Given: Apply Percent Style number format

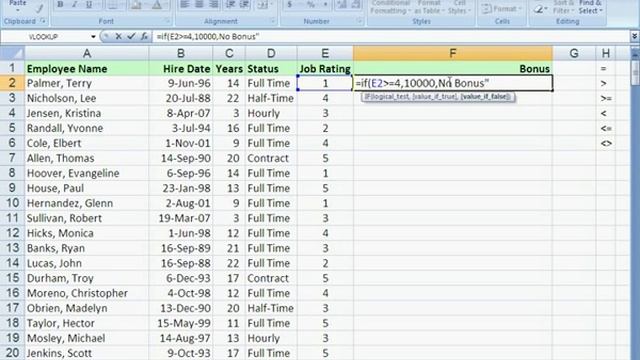Looking at the screenshot, I should click(311, 4).
